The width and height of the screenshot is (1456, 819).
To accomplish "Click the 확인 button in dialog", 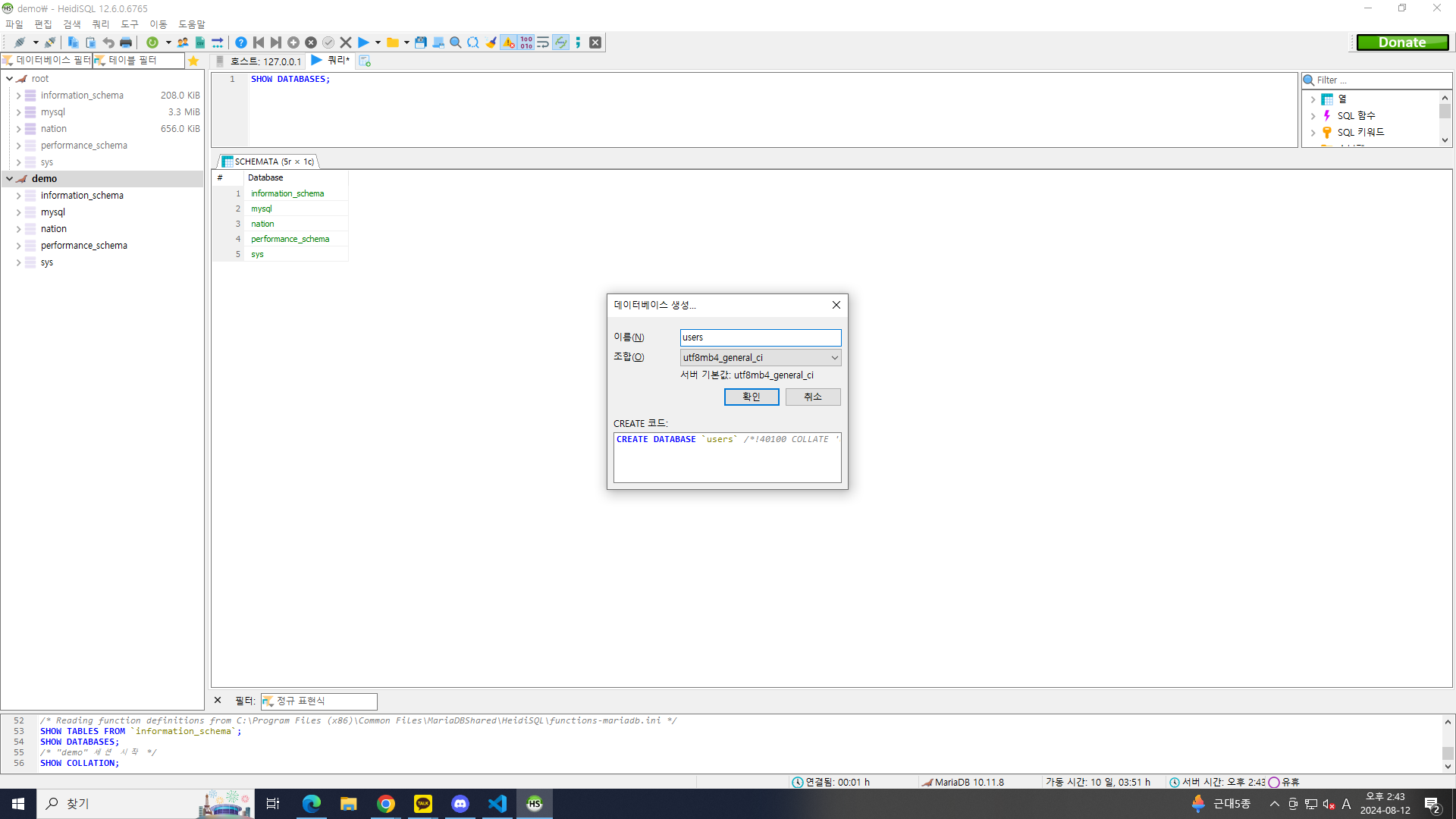I will point(751,397).
